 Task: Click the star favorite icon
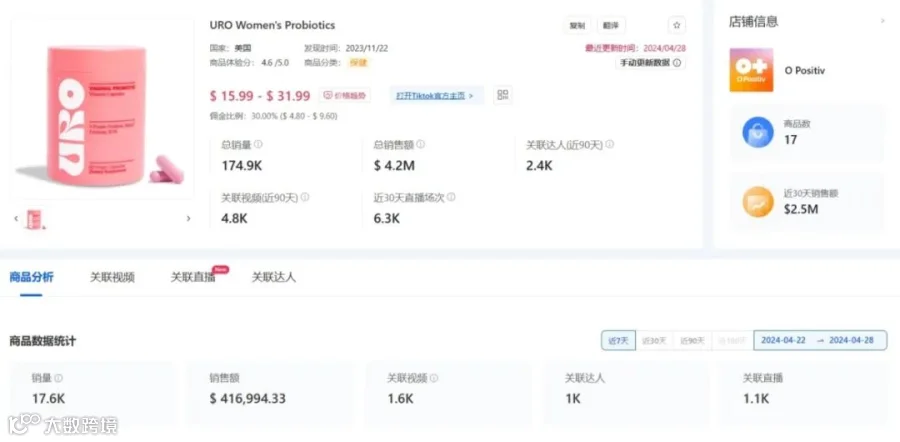click(x=677, y=25)
